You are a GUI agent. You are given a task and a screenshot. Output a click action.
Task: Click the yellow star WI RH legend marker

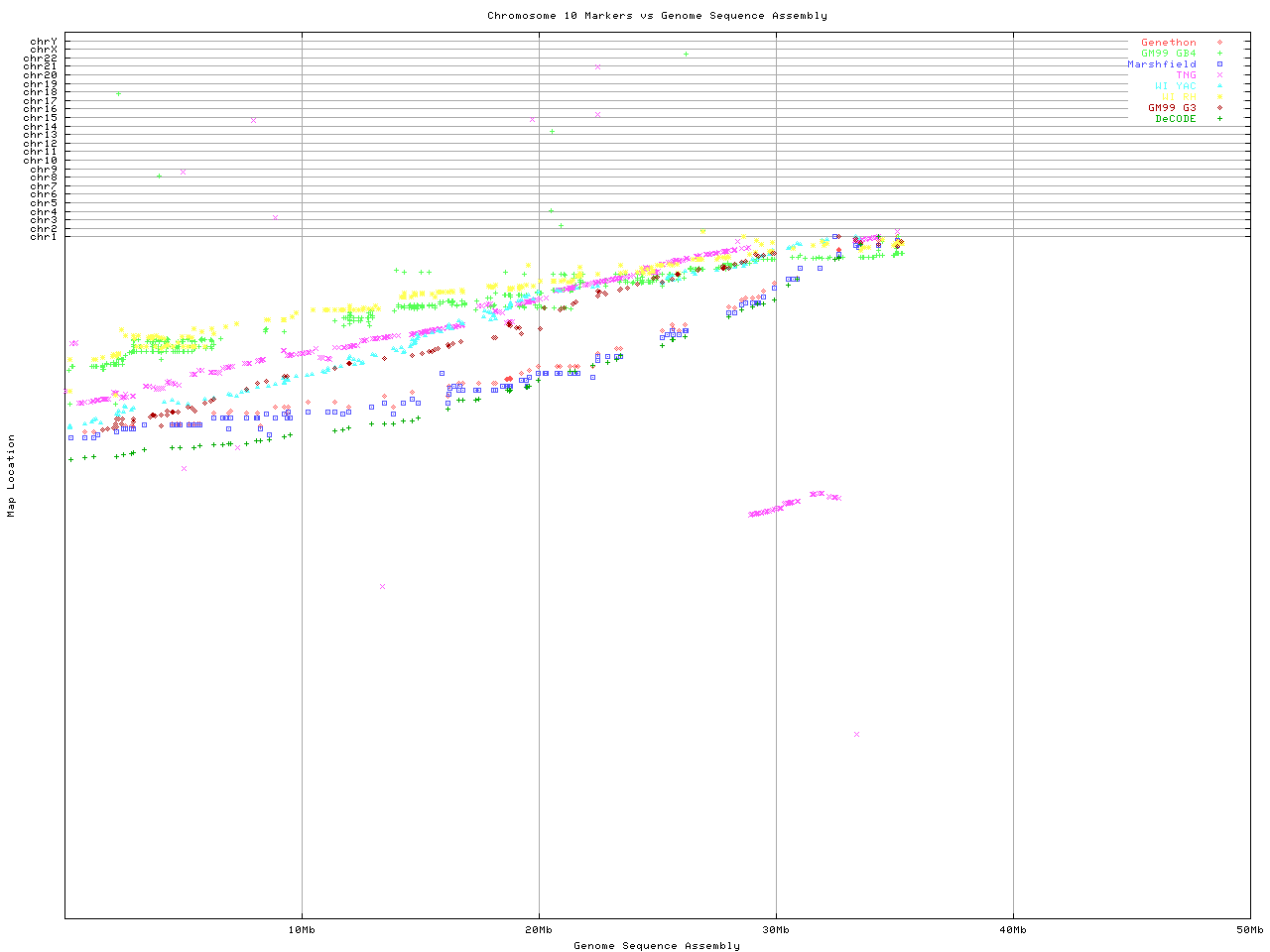click(x=1219, y=97)
